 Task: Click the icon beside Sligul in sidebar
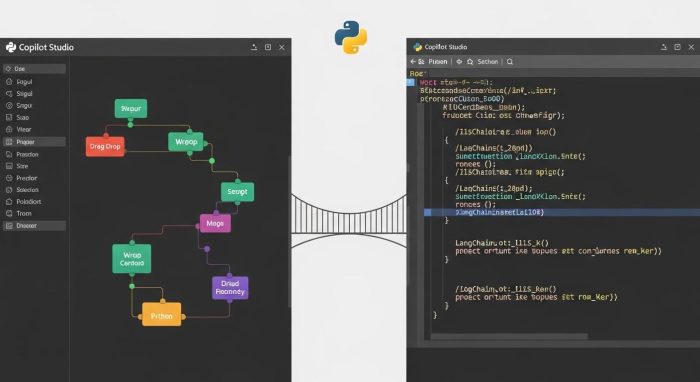[9, 94]
